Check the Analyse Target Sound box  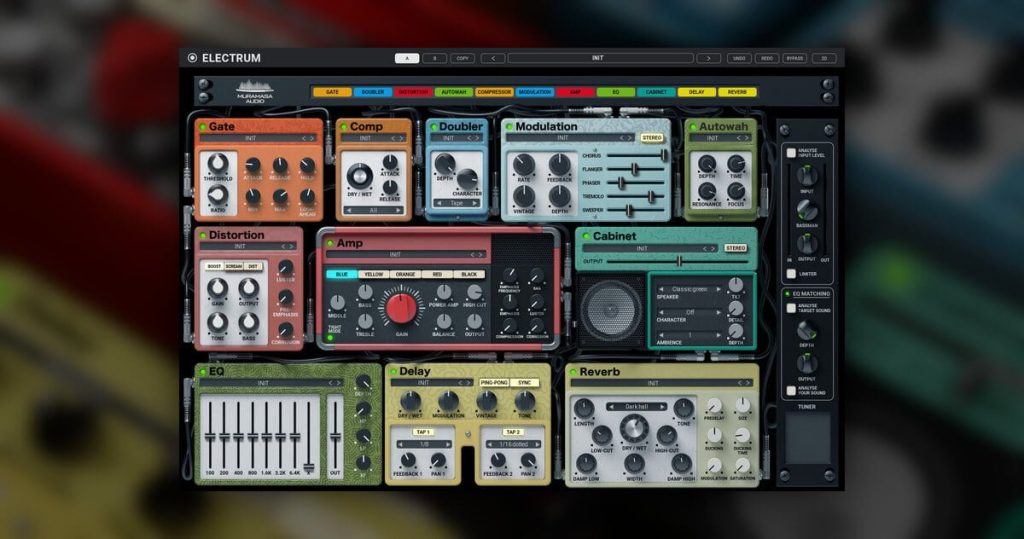pos(791,308)
